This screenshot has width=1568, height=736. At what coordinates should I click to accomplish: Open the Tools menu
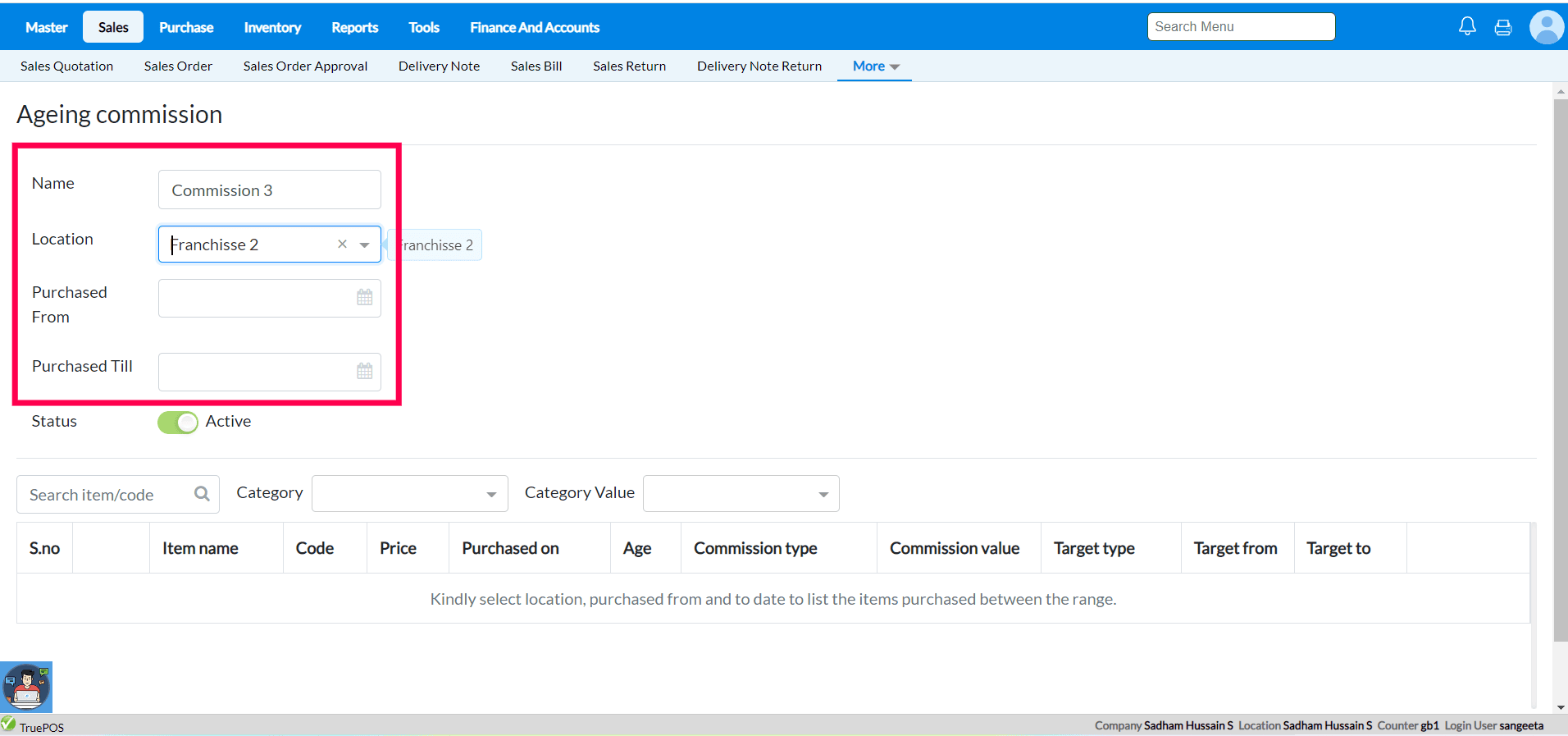pos(424,27)
